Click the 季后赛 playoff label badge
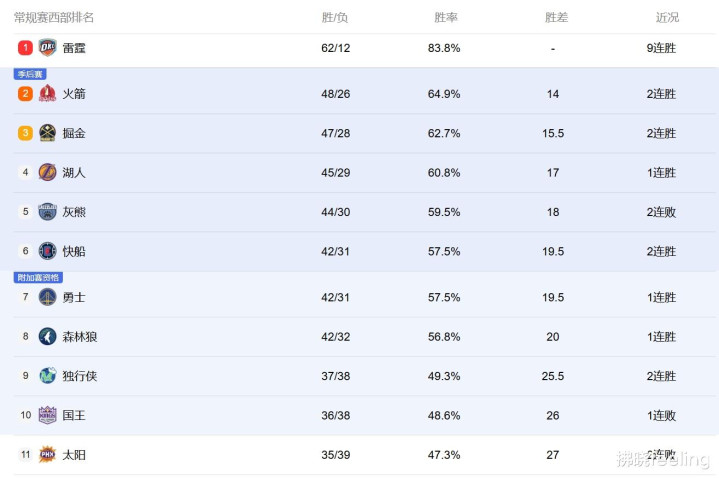The image size is (719, 478). tap(30, 74)
